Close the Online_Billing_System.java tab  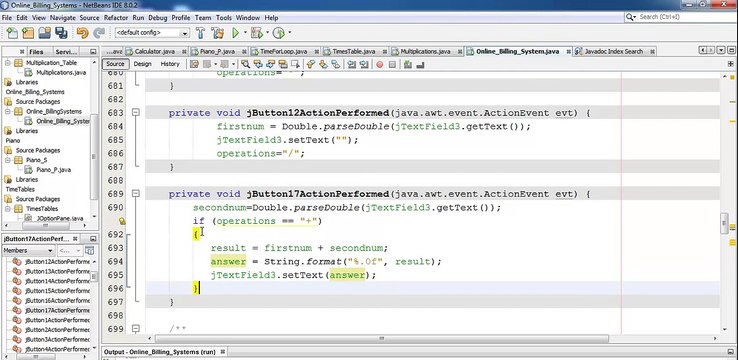569,51
